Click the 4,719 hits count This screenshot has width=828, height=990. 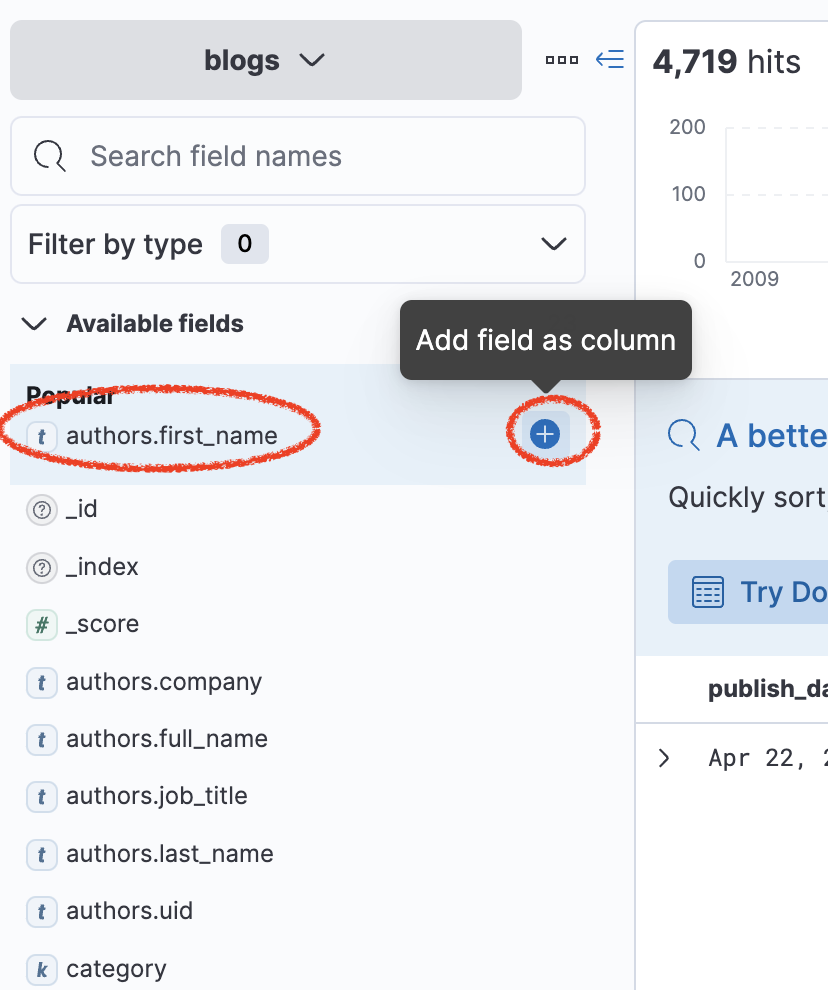(x=726, y=62)
